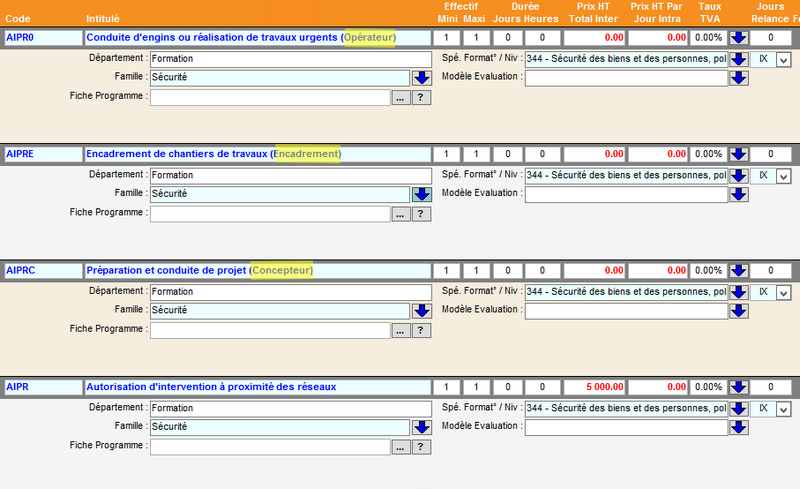This screenshot has width=800, height=489.
Task: Click the blue arrow beside AIPRE's TVA rate
Action: [739, 155]
